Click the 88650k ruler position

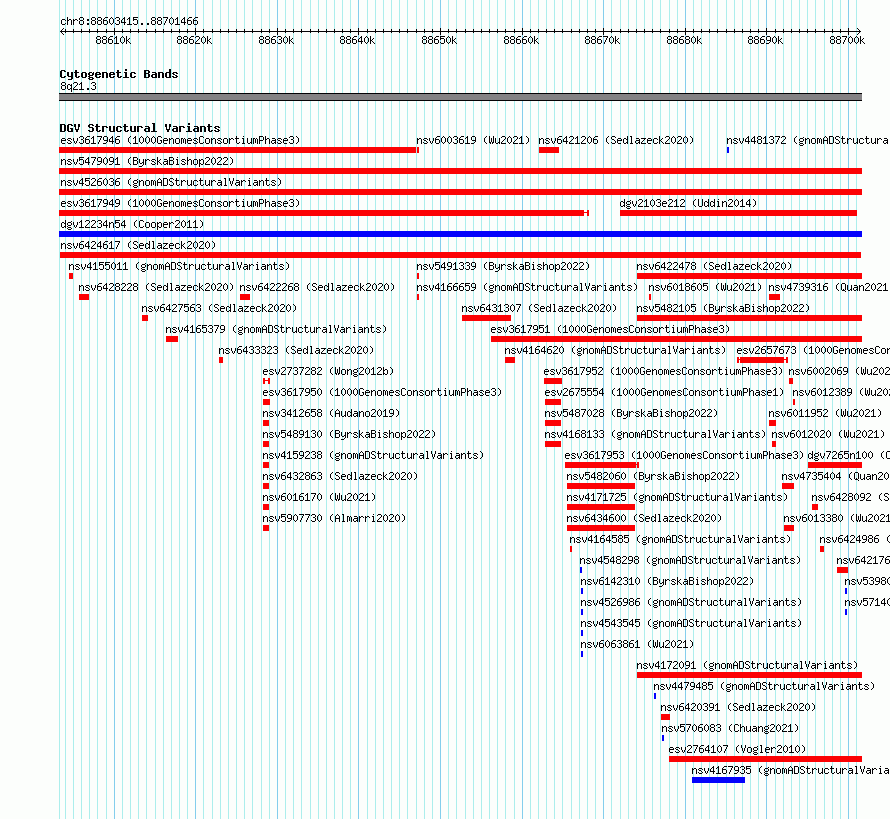click(x=439, y=40)
